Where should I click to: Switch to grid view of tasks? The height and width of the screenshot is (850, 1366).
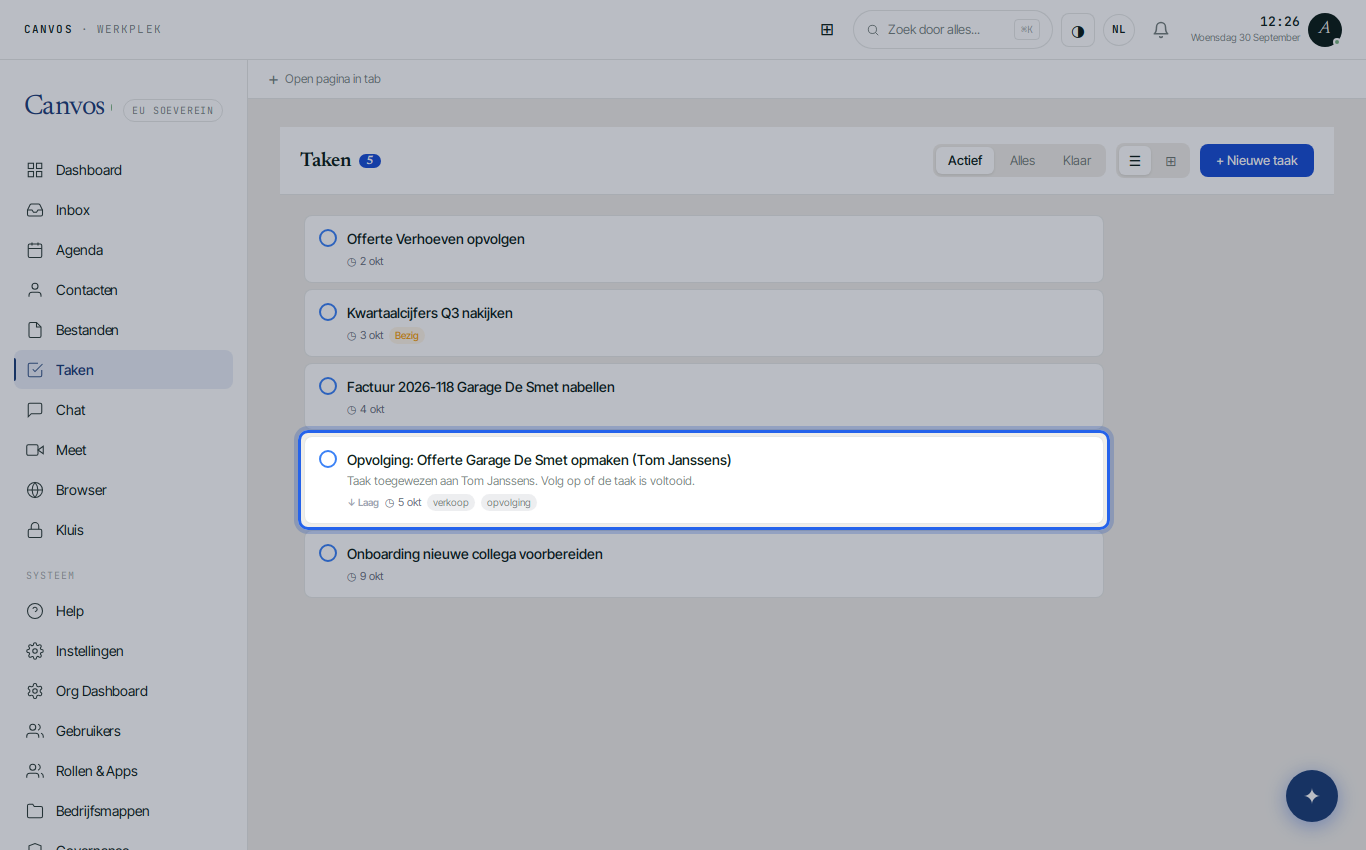(1170, 161)
